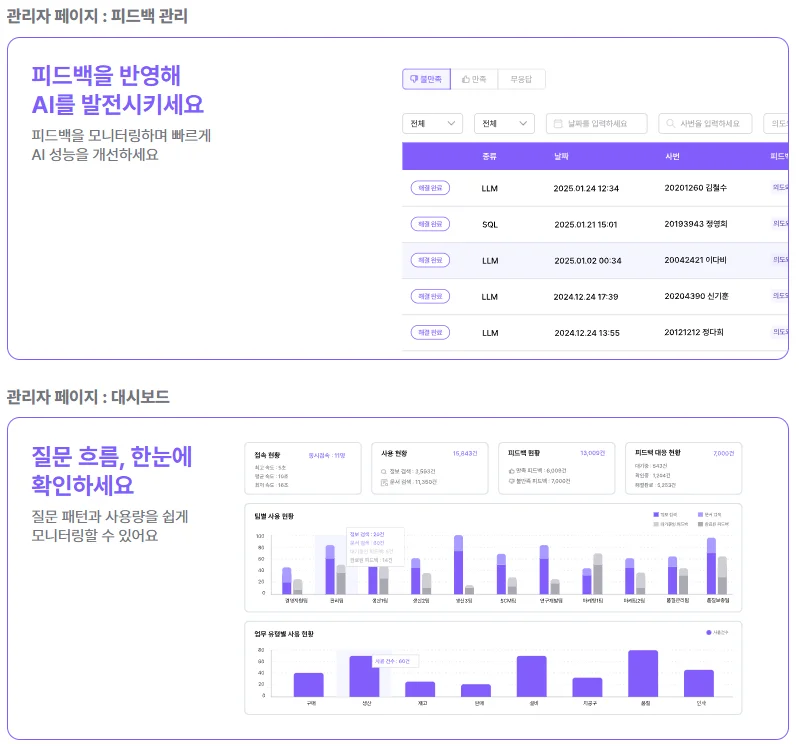Screen dimensions: 799x746
Task: Click the 구매 bar in task-type chart
Action: click(309, 685)
